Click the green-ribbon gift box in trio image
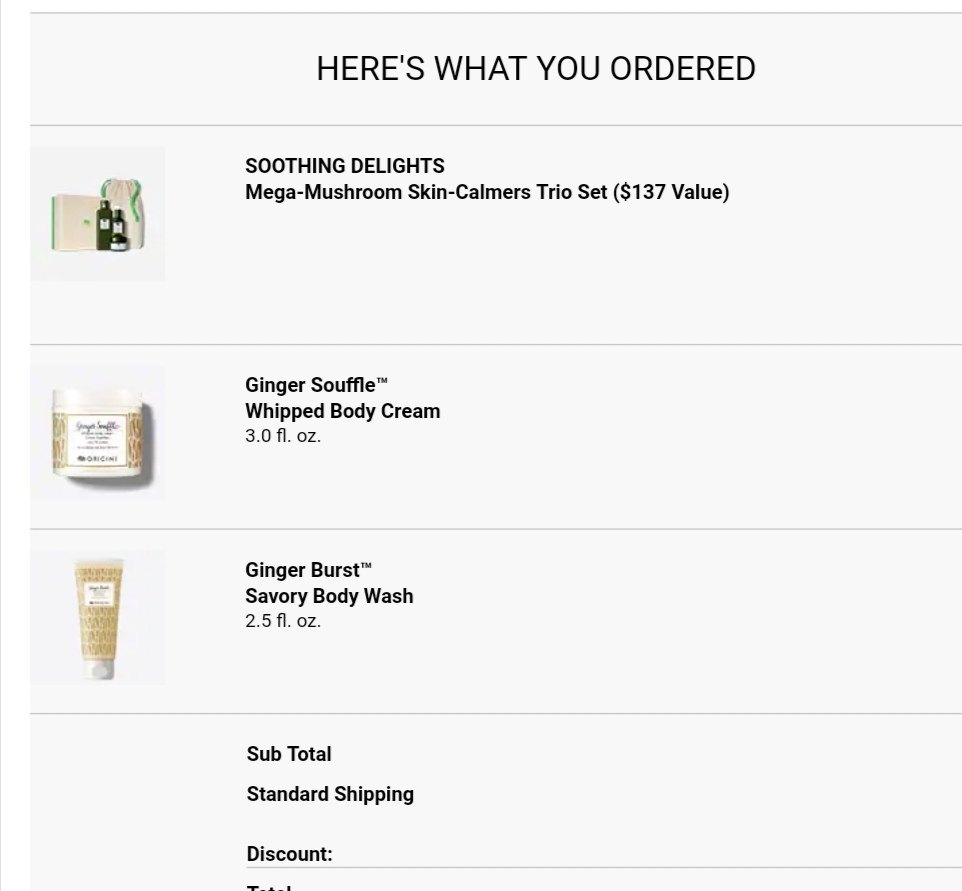 72,222
